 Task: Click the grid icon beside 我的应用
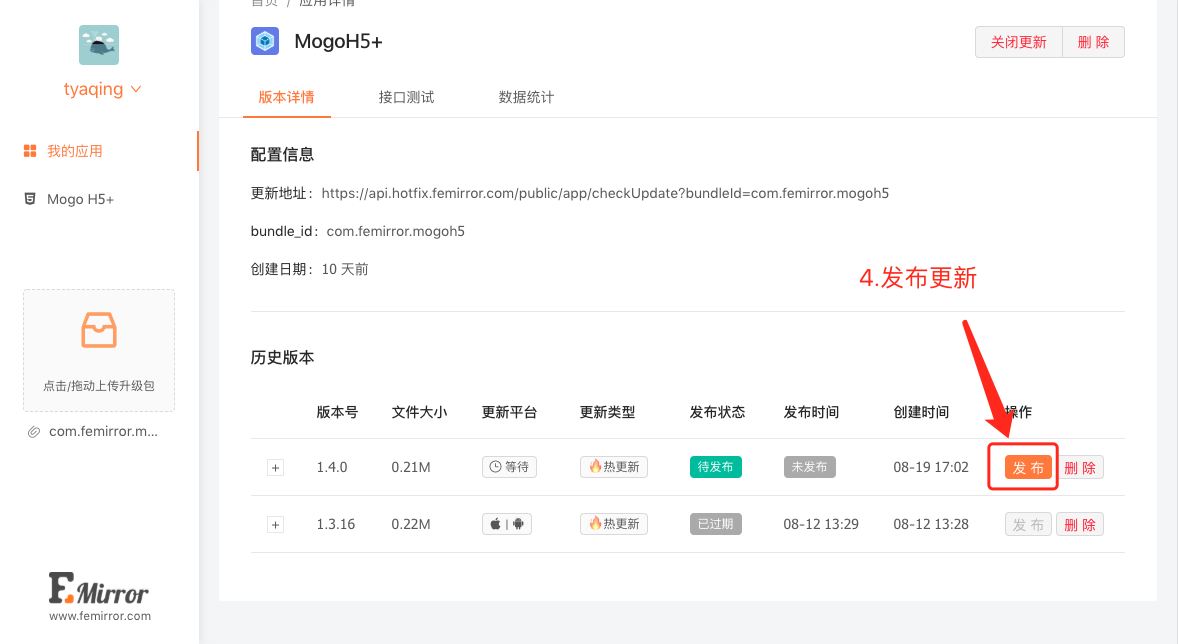click(30, 151)
